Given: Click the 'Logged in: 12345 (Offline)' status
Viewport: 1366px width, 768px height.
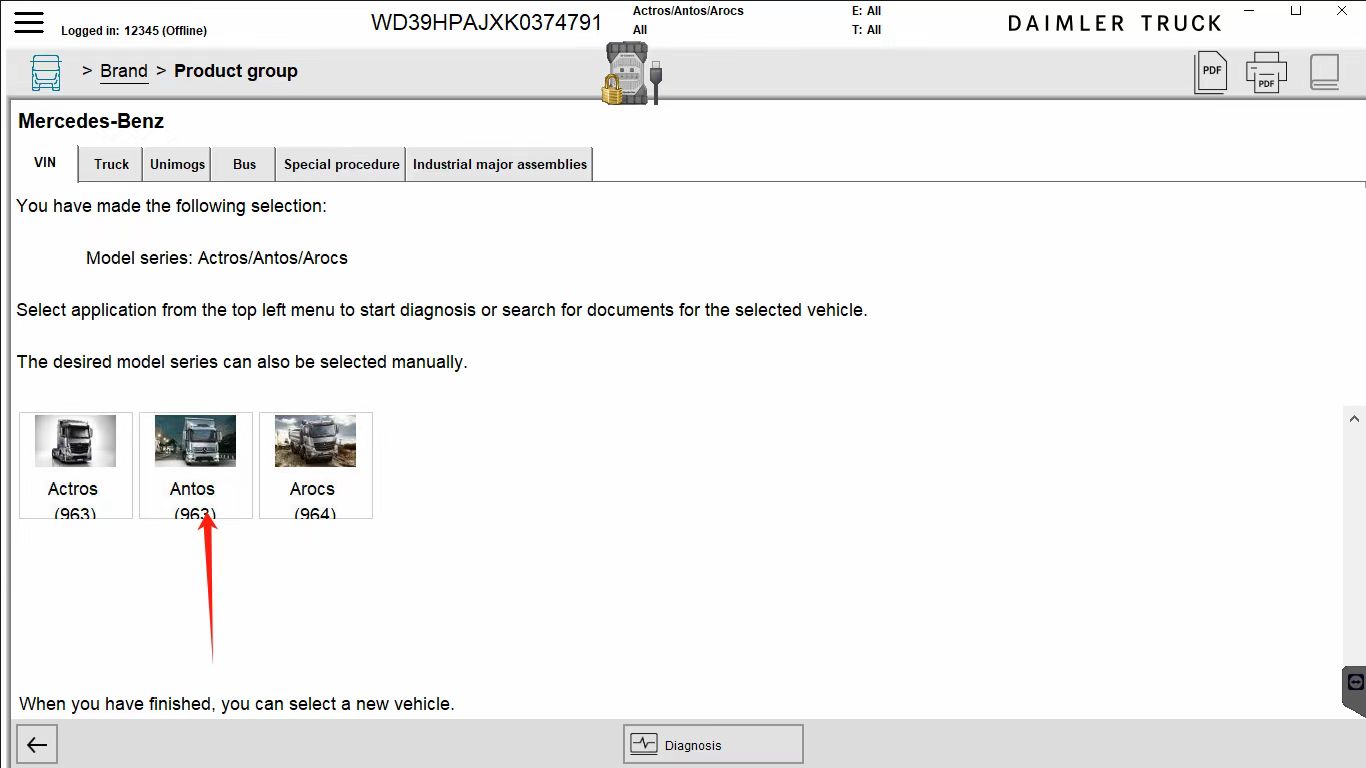Looking at the screenshot, I should click(134, 31).
